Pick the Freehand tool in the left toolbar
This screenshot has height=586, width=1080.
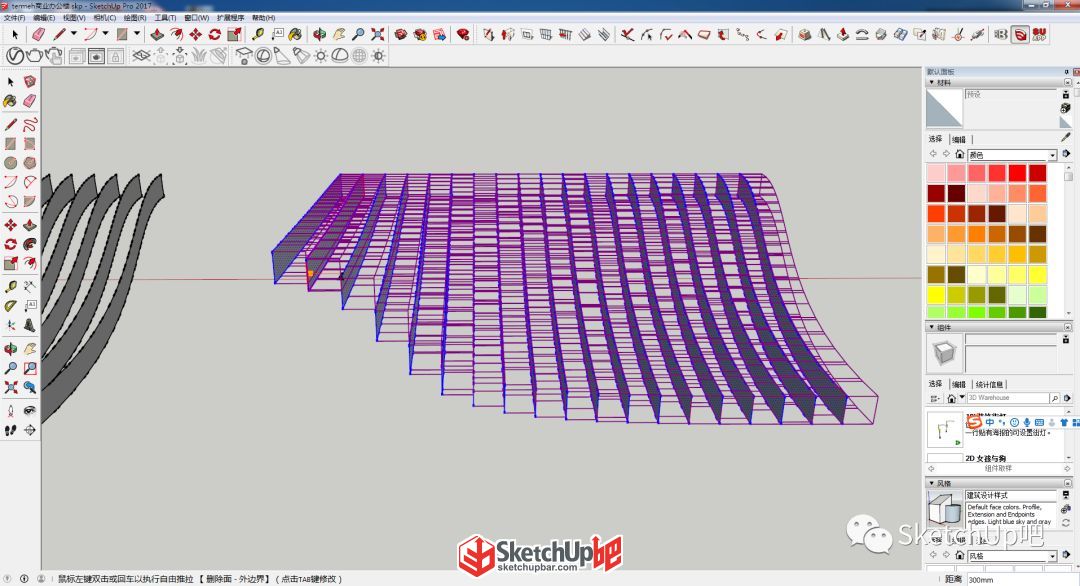30,125
